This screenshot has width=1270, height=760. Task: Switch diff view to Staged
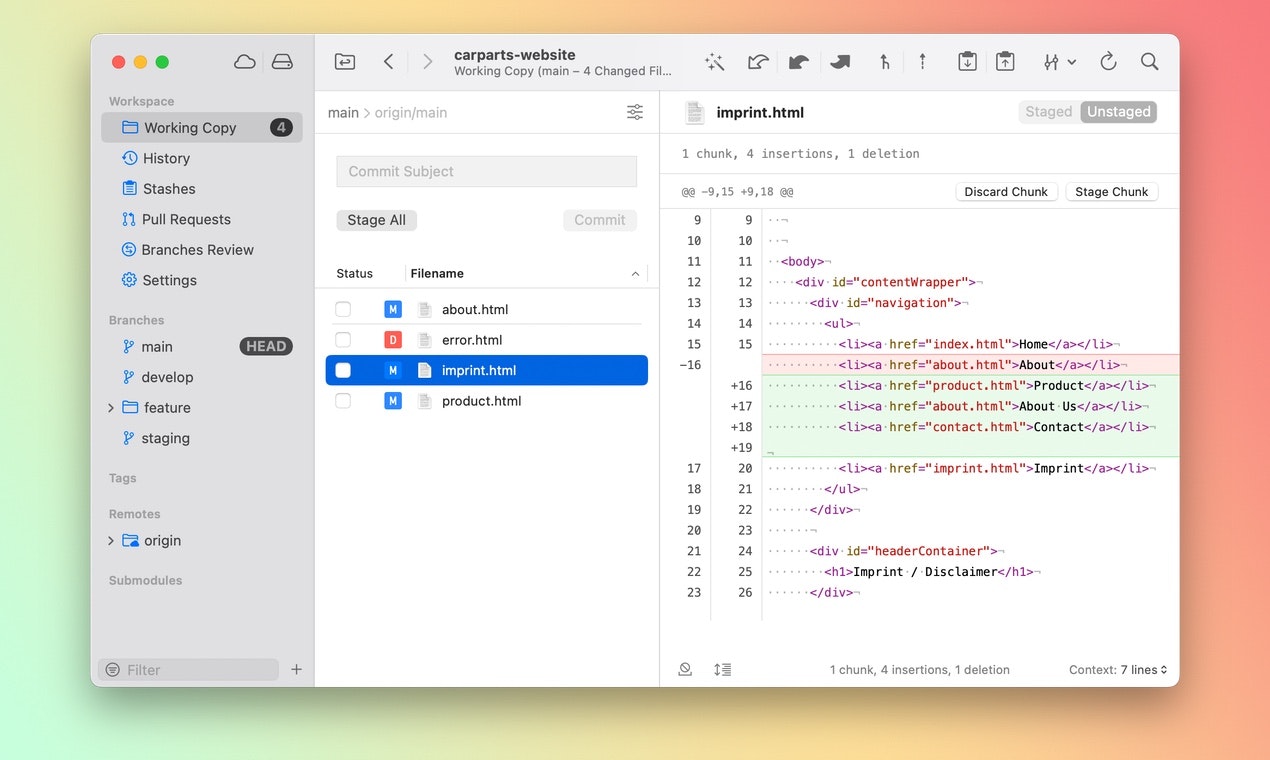pyautogui.click(x=1049, y=112)
